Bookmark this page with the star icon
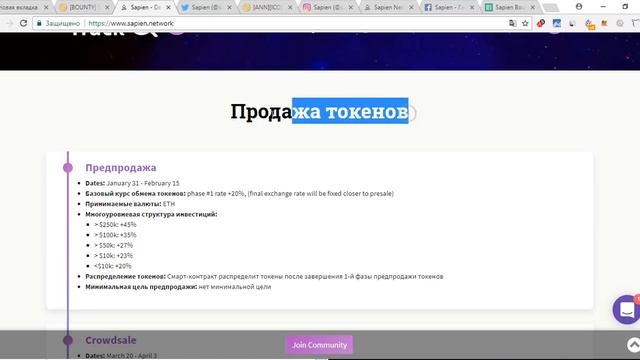Viewport: 640px width, 360px height. pyautogui.click(x=525, y=23)
